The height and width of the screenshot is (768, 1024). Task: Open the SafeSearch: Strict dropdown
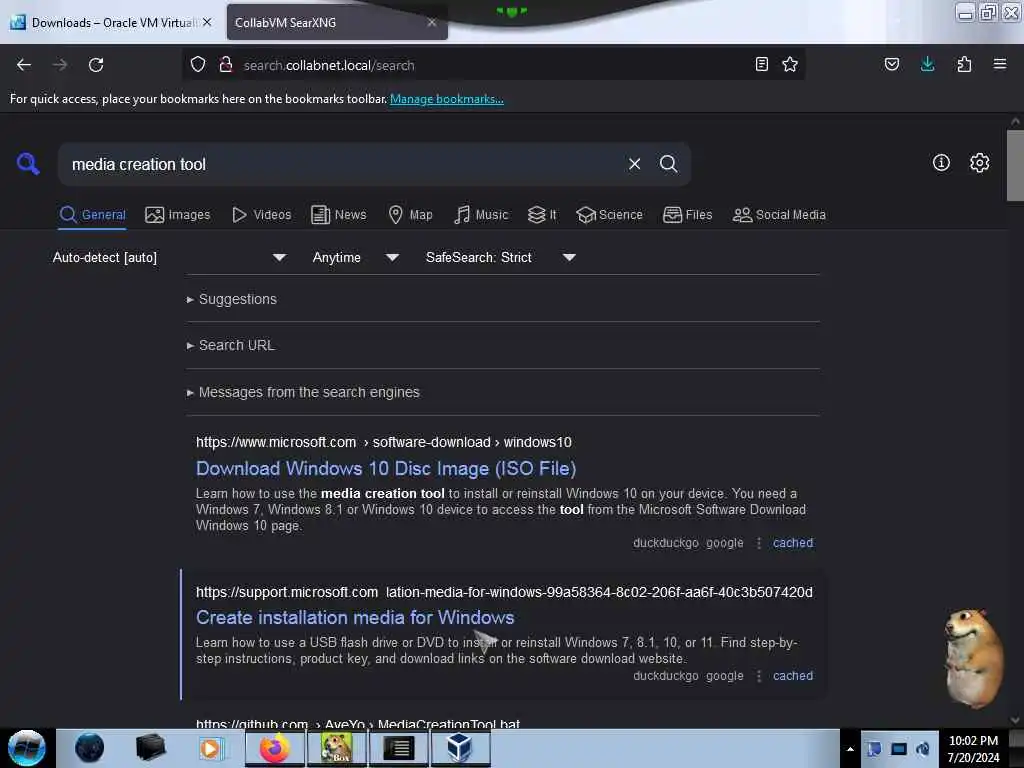point(501,257)
